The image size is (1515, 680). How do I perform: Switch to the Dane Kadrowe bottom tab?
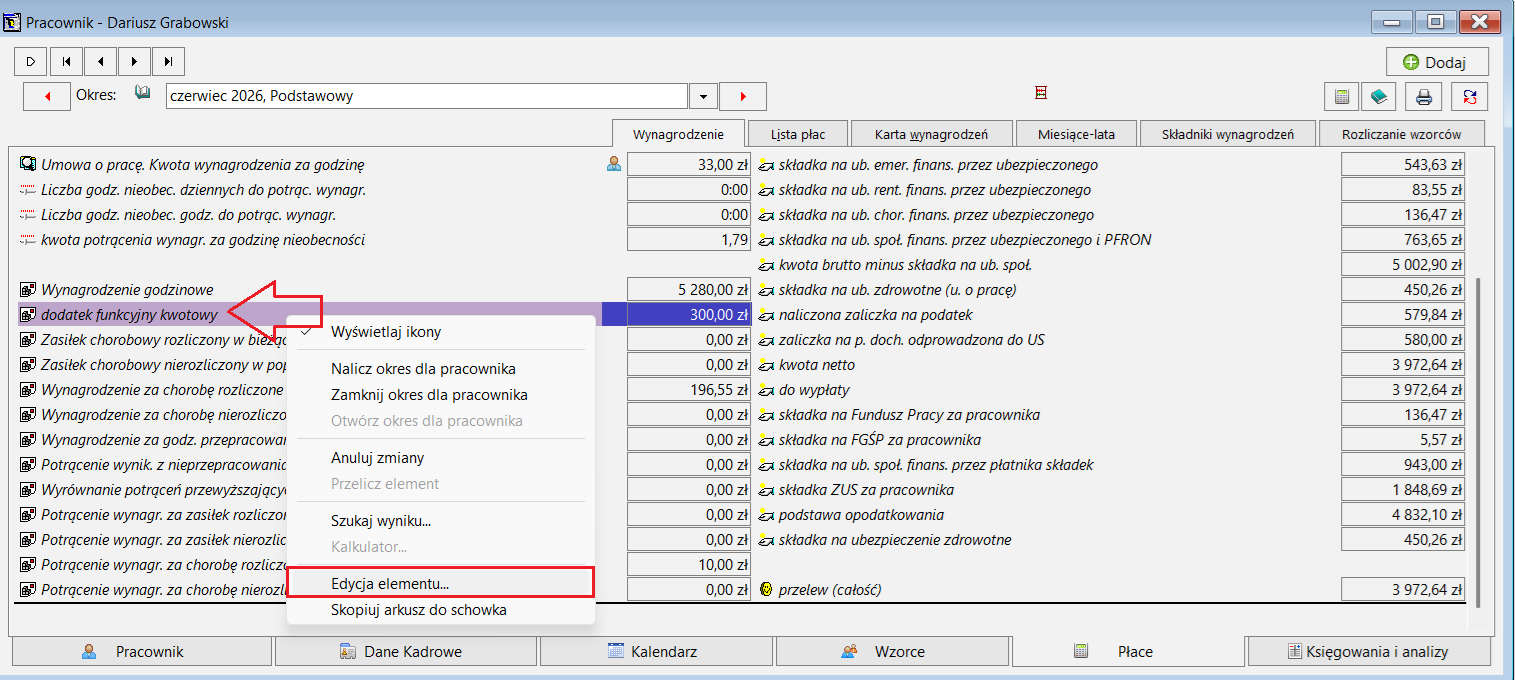coord(406,651)
